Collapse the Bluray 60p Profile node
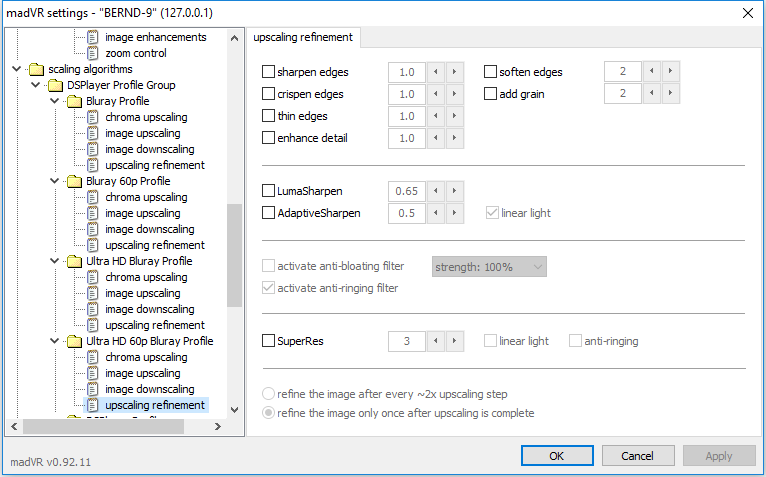766x477 pixels. pyautogui.click(x=55, y=181)
